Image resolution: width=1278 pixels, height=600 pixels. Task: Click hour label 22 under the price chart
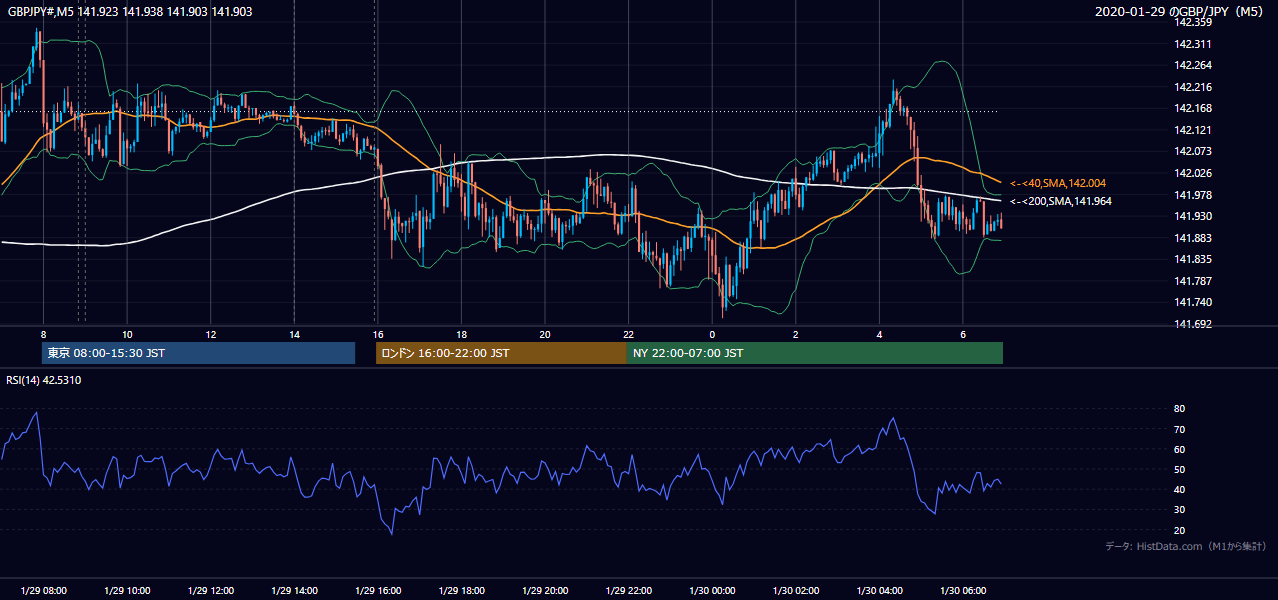point(628,334)
